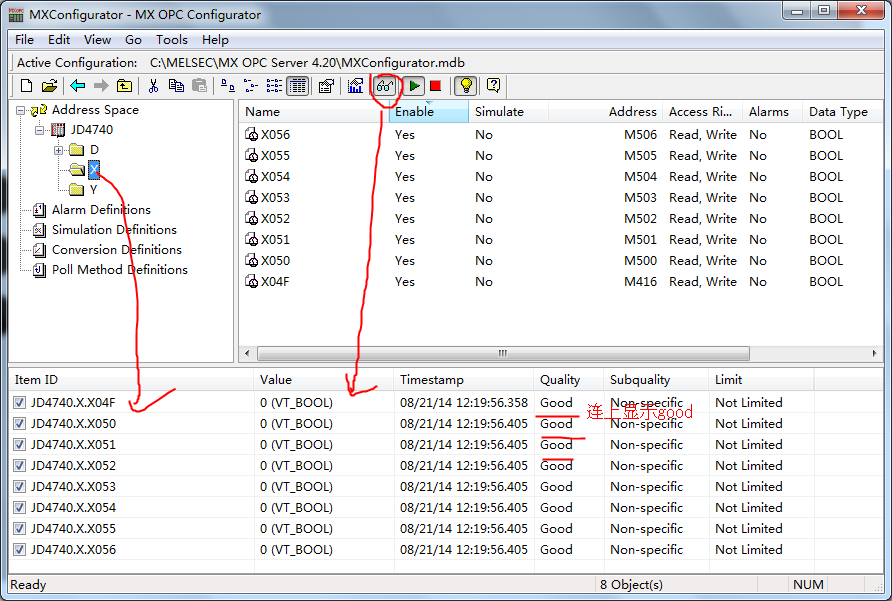Toggle the JD4740.X.X056 item checkbox
The width and height of the screenshot is (892, 601).
pyautogui.click(x=21, y=550)
